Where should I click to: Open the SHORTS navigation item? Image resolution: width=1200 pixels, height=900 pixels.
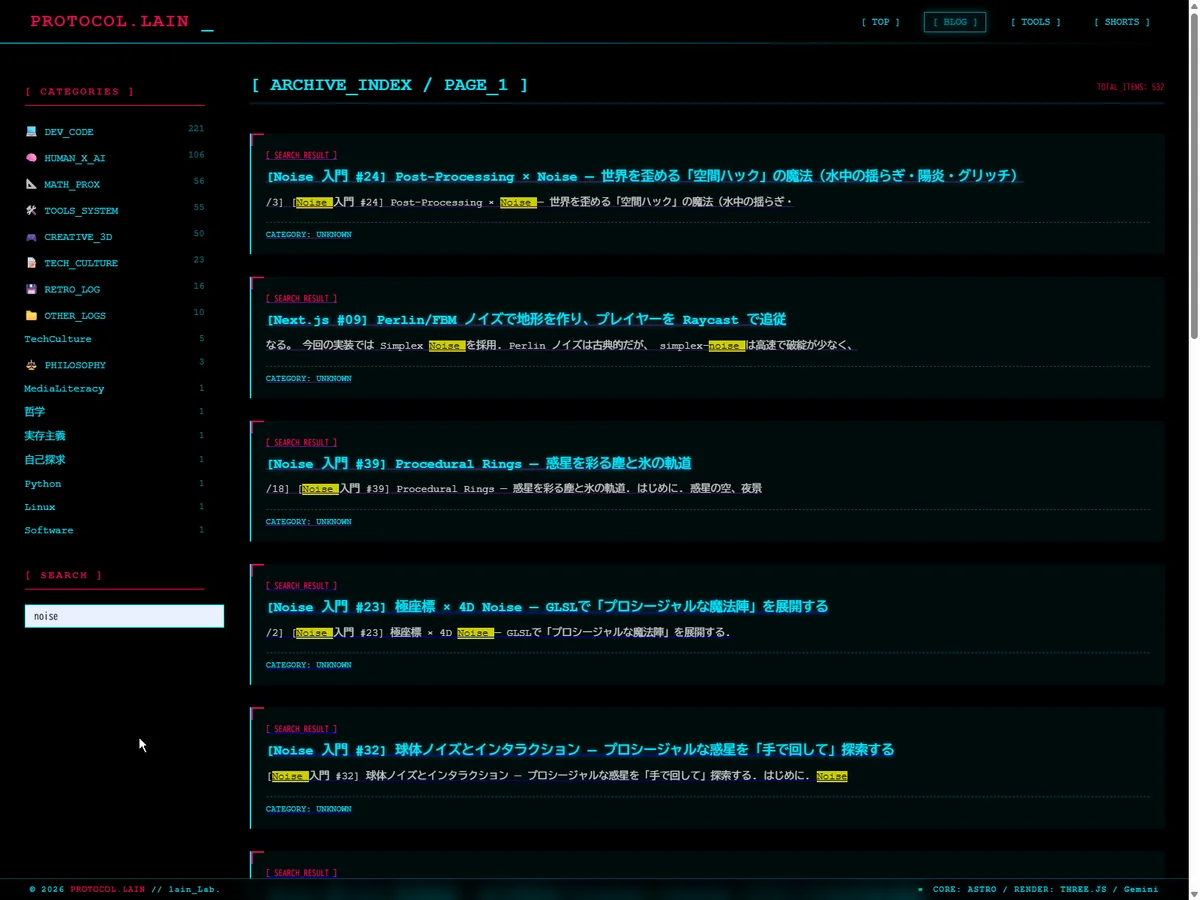(x=1121, y=22)
